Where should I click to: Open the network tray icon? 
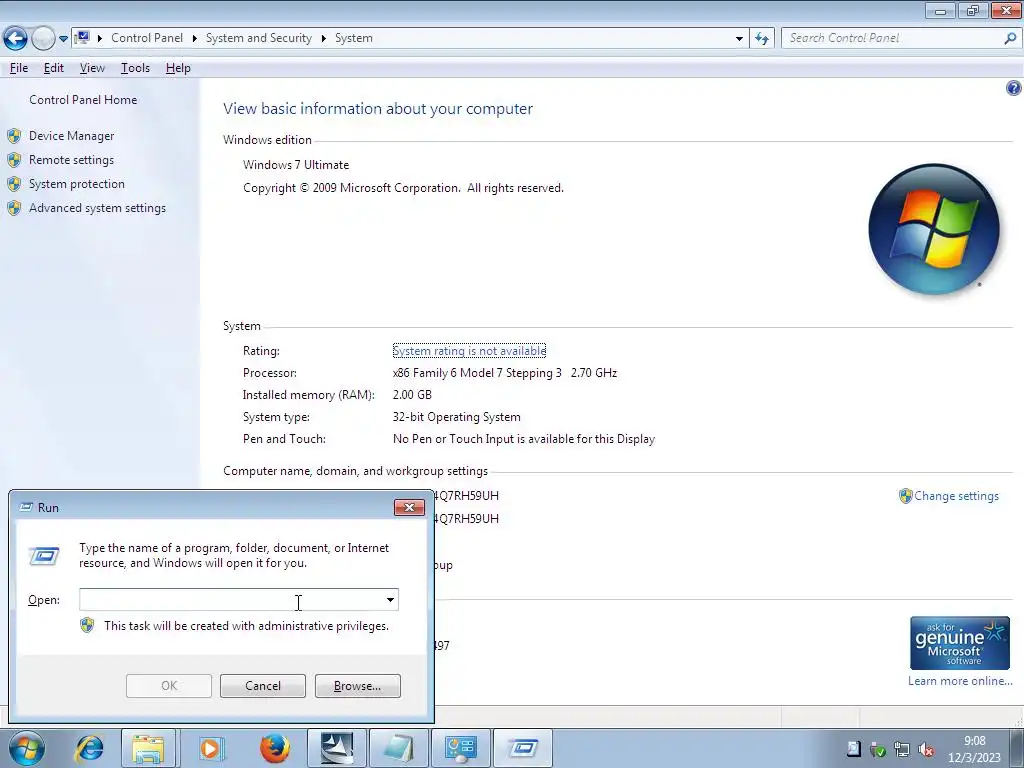point(902,750)
